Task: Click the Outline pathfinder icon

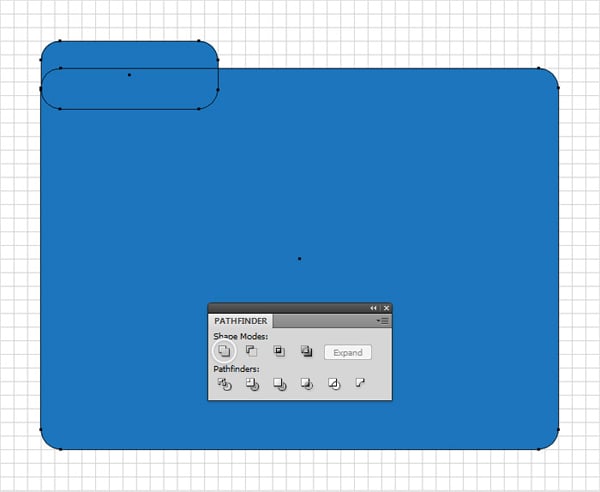Action: pos(334,384)
